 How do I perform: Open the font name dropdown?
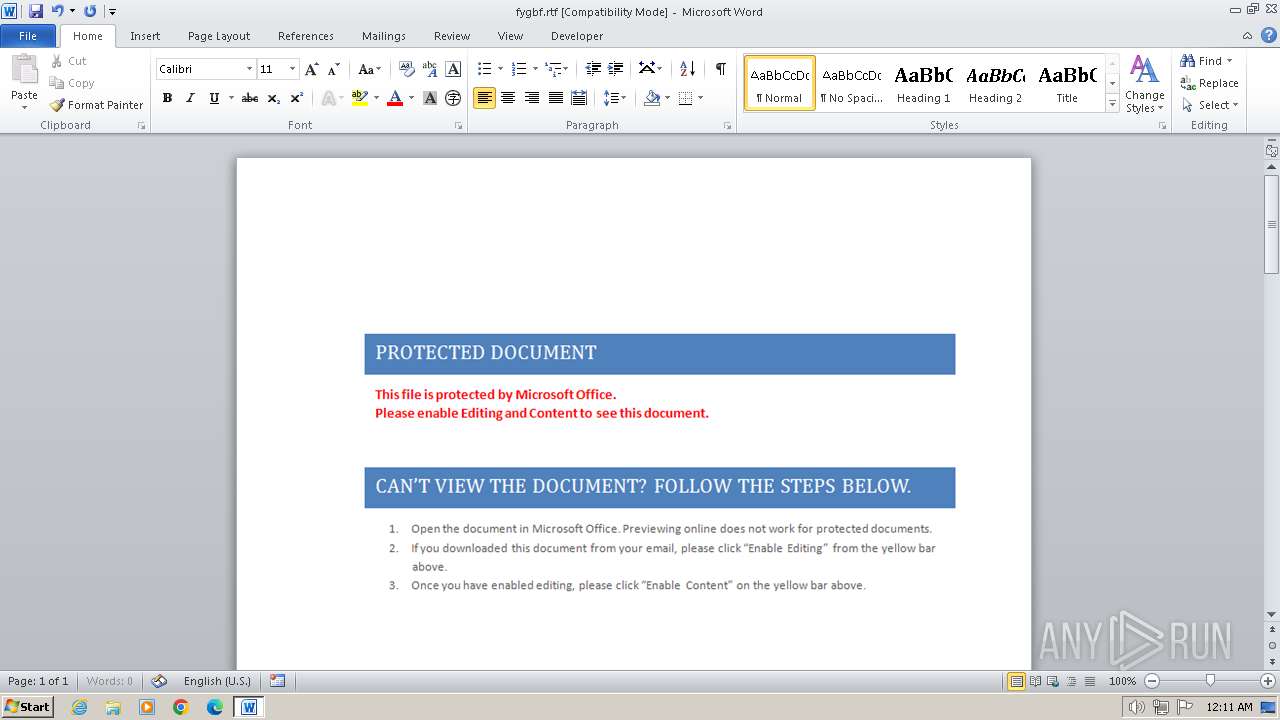click(249, 69)
